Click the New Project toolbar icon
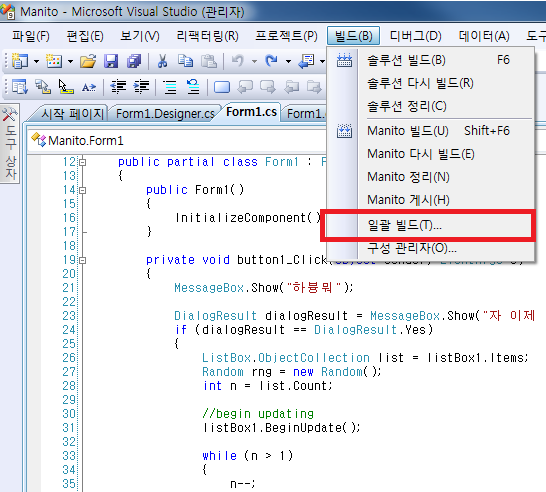The height and width of the screenshot is (492, 546). 20,61
